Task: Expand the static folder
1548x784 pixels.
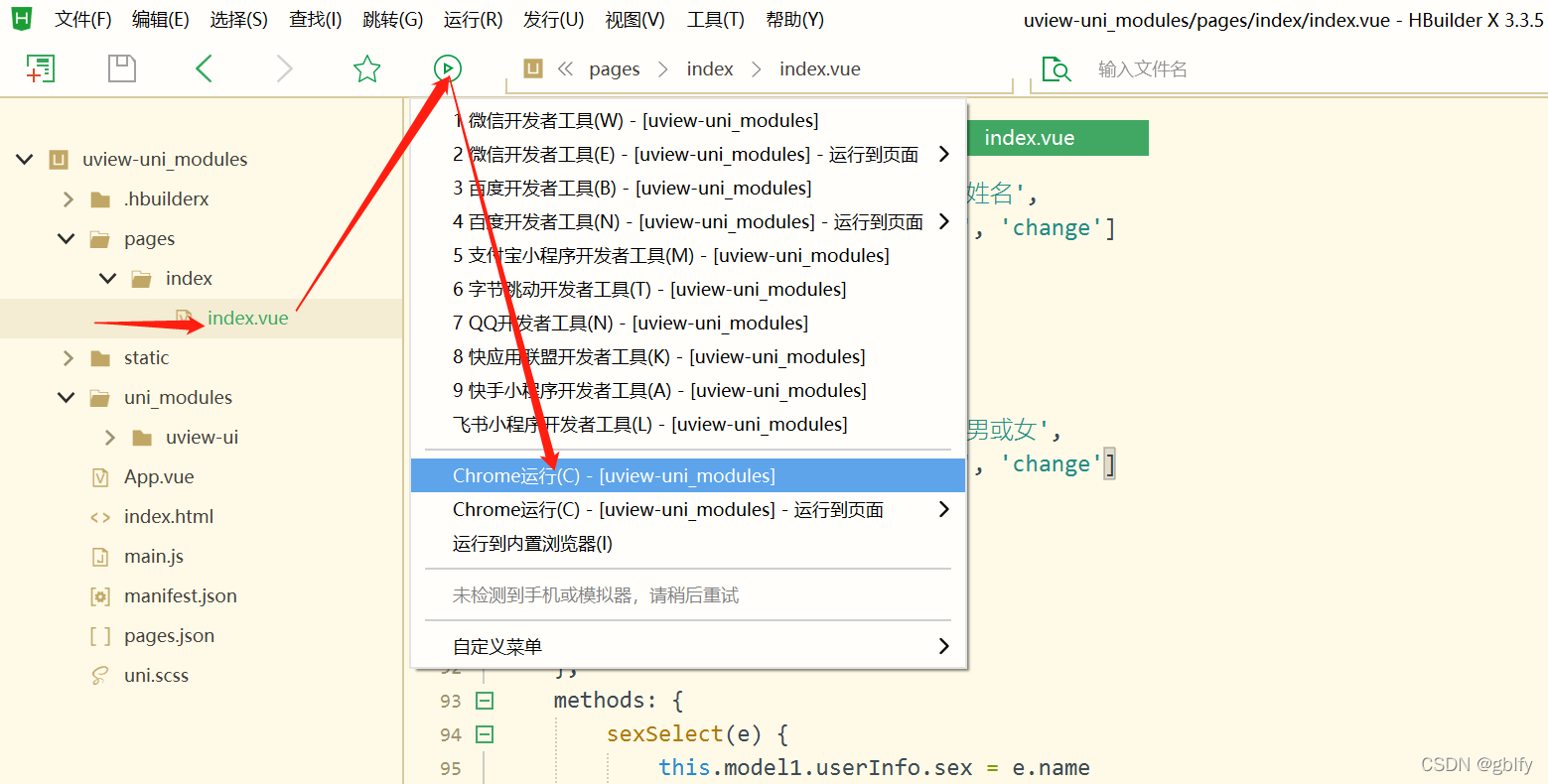Action: click(x=67, y=357)
